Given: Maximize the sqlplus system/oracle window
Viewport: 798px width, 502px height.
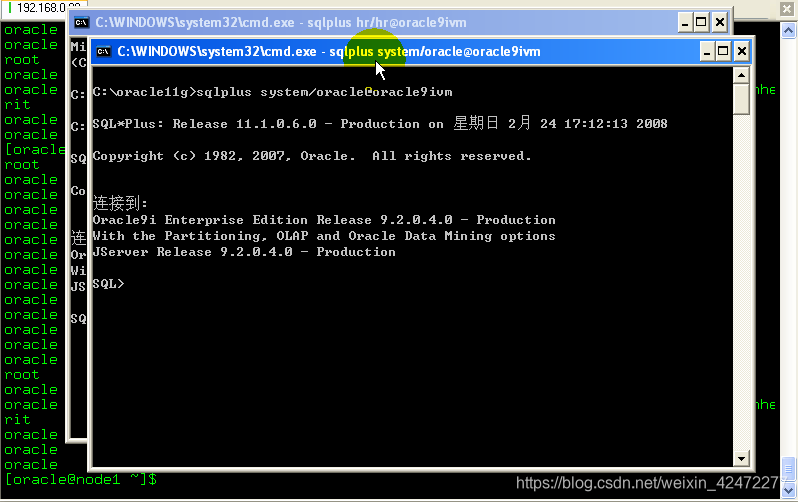Looking at the screenshot, I should pos(723,51).
